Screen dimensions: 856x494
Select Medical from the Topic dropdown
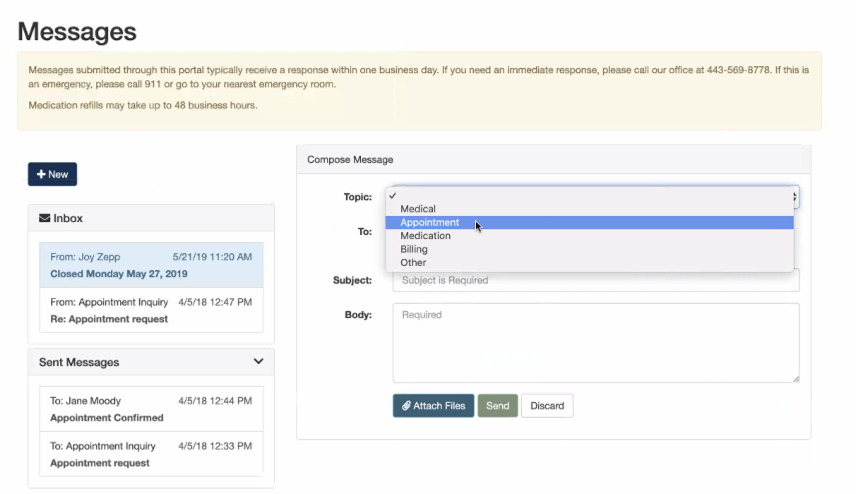coord(418,209)
